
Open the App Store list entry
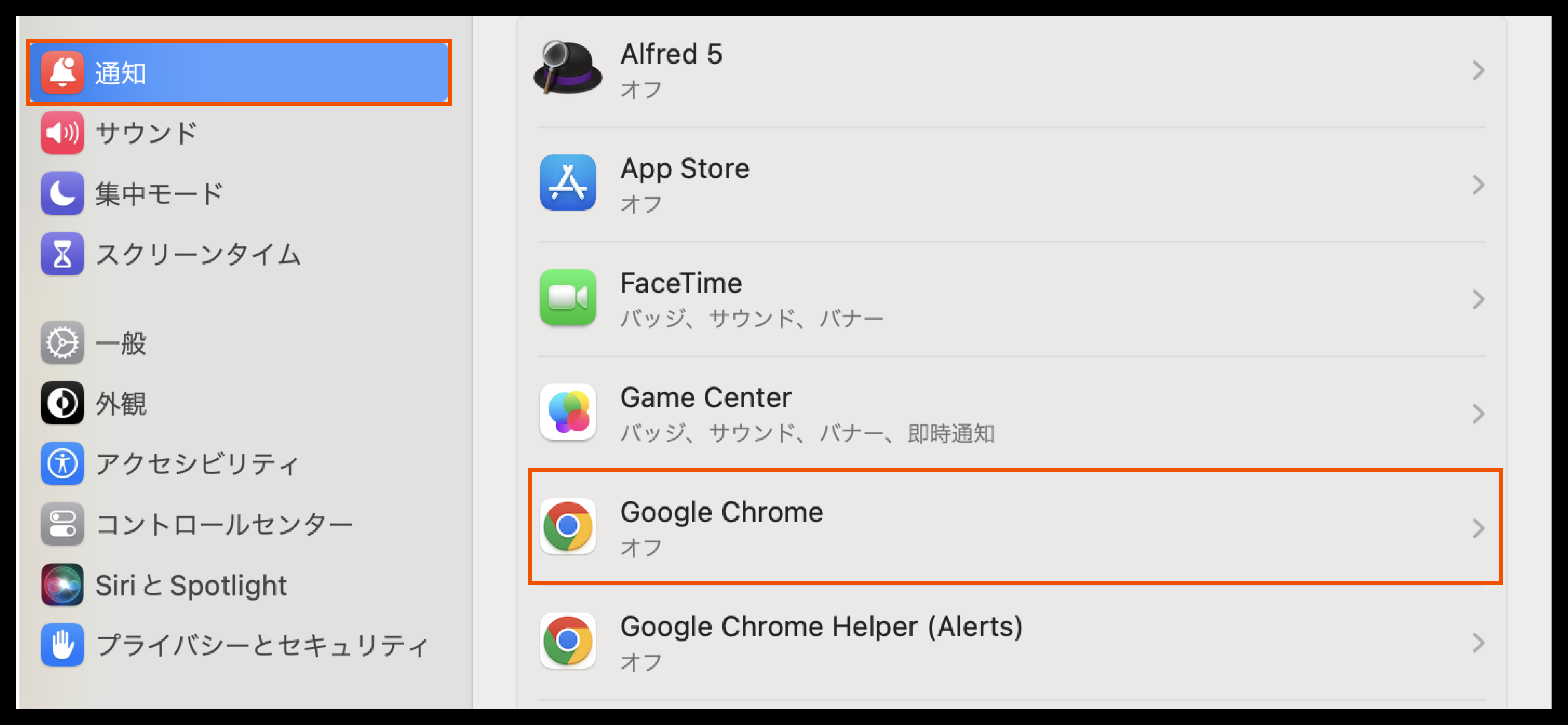pos(684,183)
